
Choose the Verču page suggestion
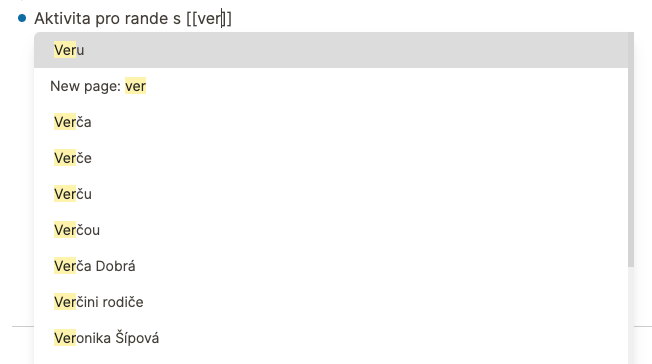(x=331, y=194)
